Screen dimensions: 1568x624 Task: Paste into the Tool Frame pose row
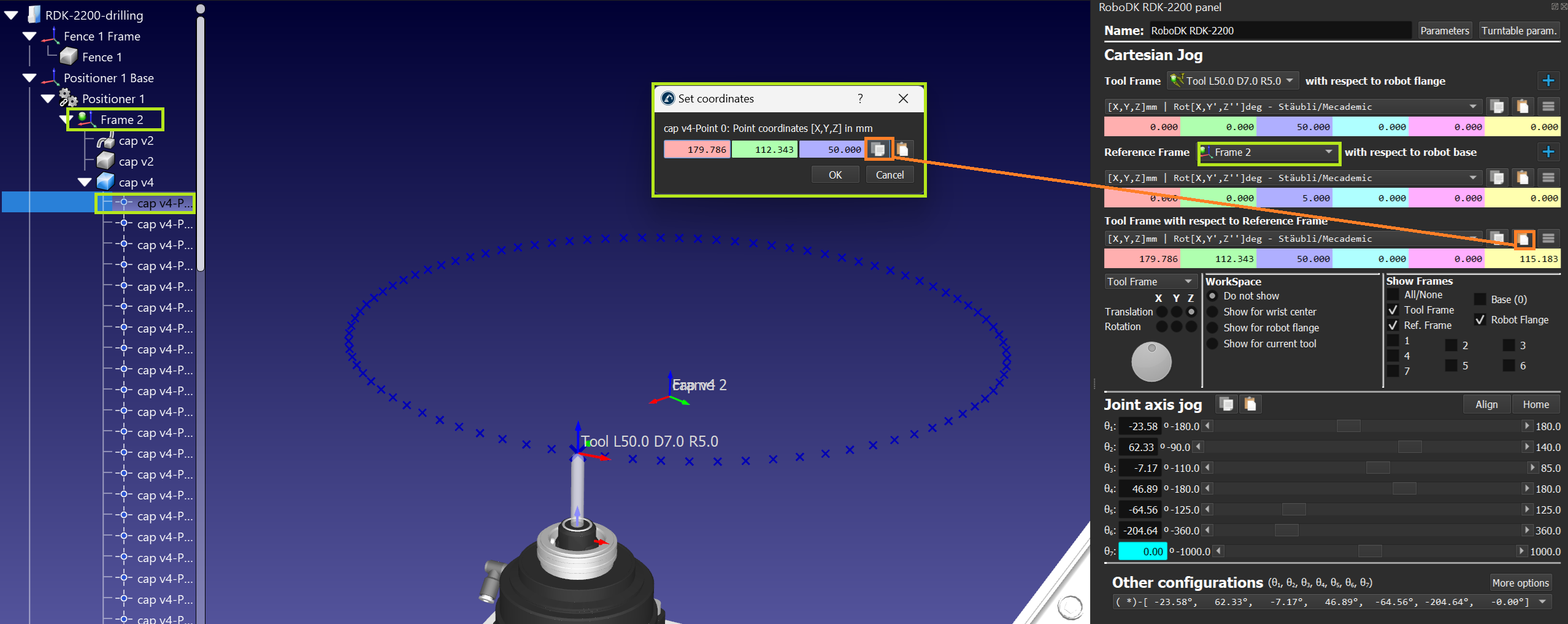pos(1523,106)
